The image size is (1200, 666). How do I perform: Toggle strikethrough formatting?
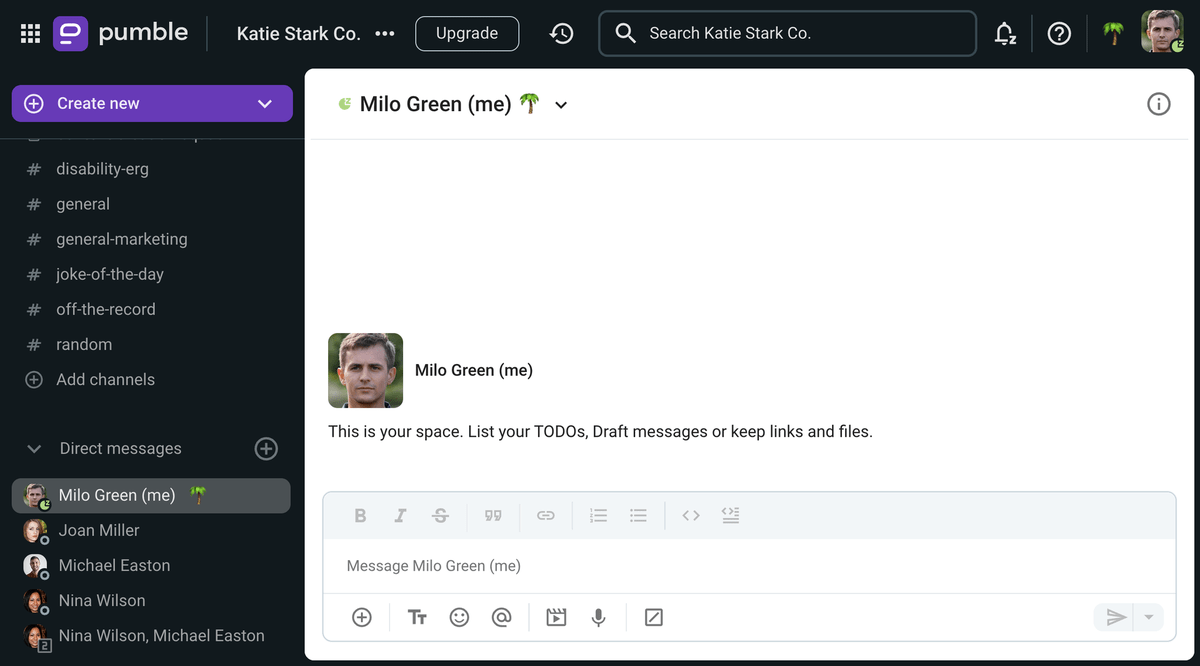[440, 516]
